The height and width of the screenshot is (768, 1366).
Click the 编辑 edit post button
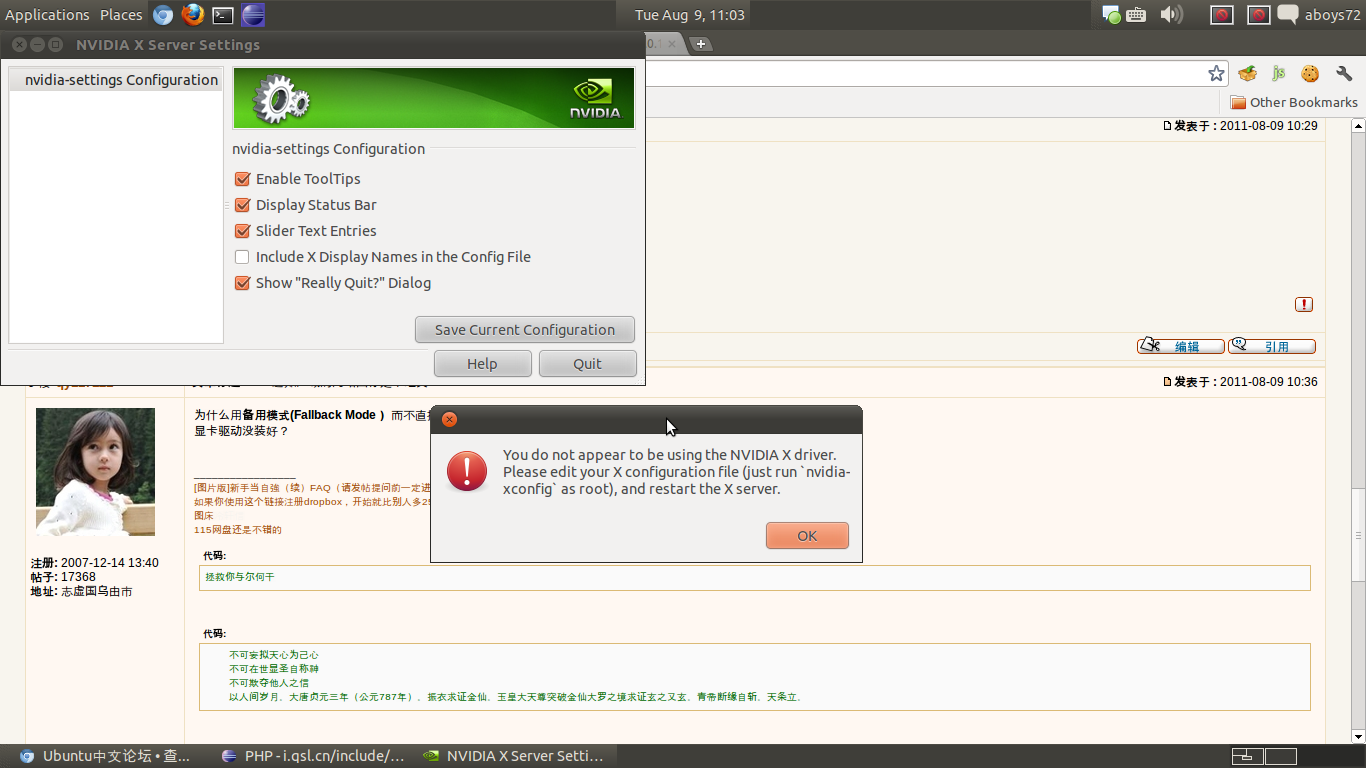1181,346
